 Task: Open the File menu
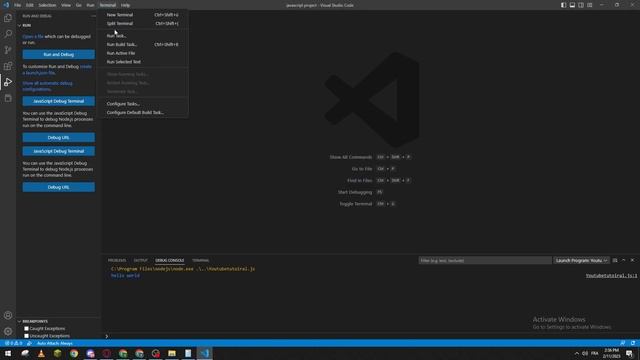pos(18,5)
